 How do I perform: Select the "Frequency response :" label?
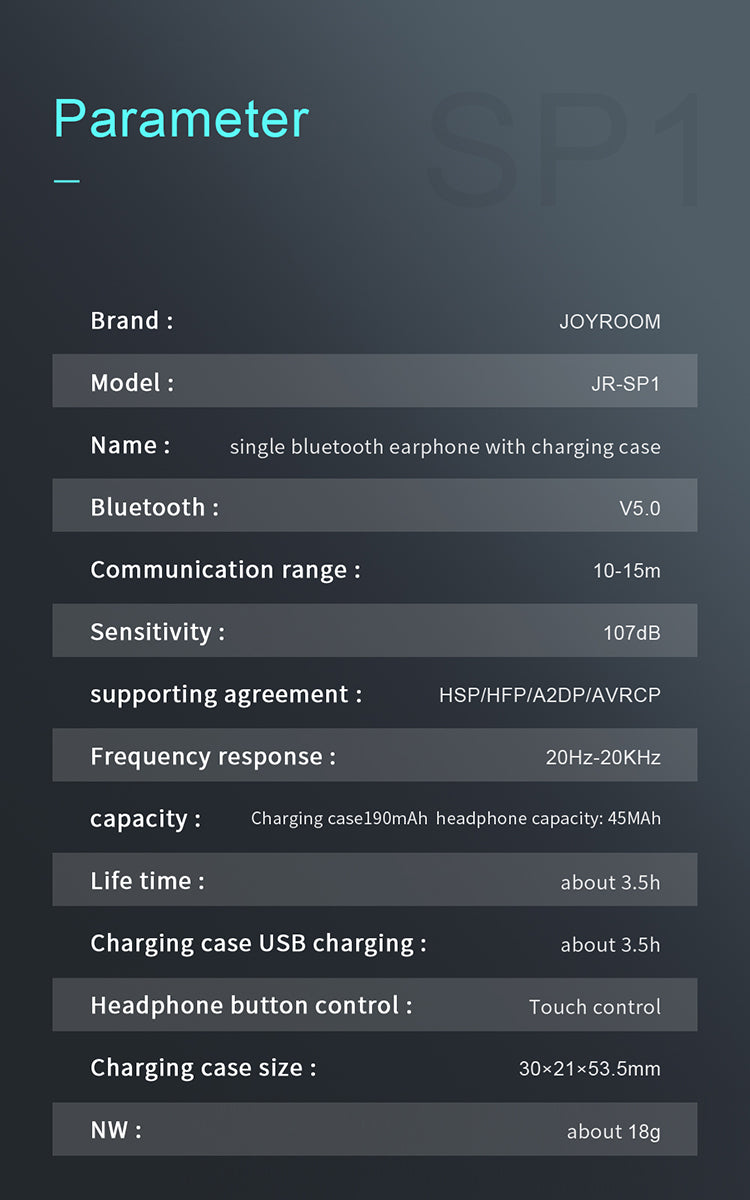click(213, 757)
